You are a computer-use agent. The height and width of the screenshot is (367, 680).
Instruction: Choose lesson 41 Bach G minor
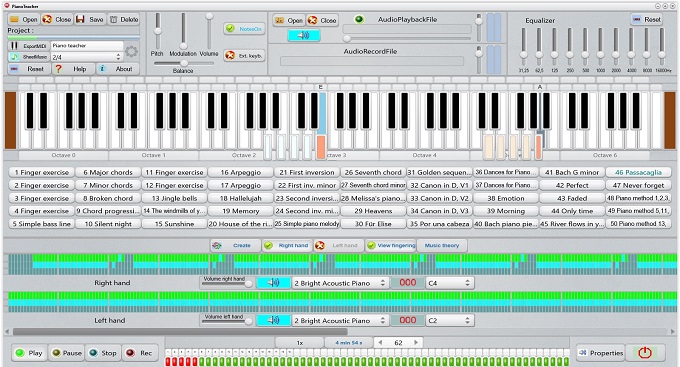click(x=572, y=172)
